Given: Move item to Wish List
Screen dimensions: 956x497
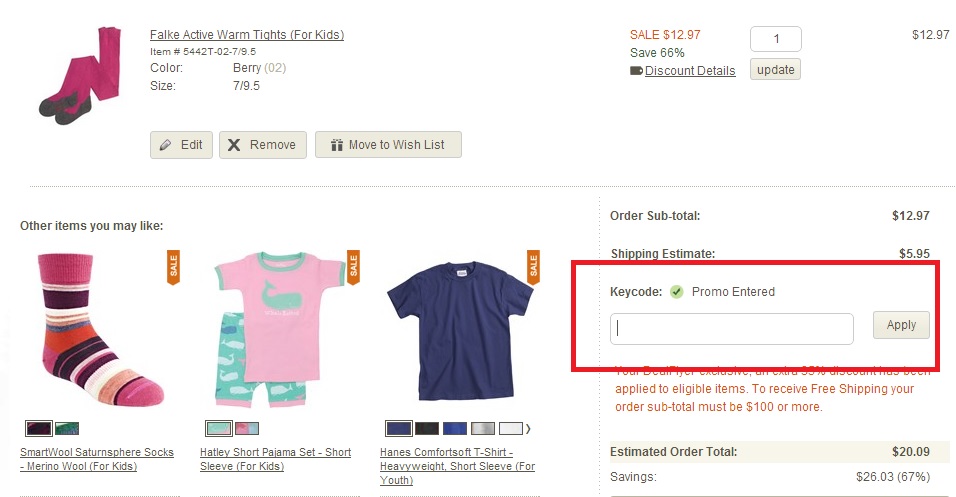Looking at the screenshot, I should (x=387, y=145).
